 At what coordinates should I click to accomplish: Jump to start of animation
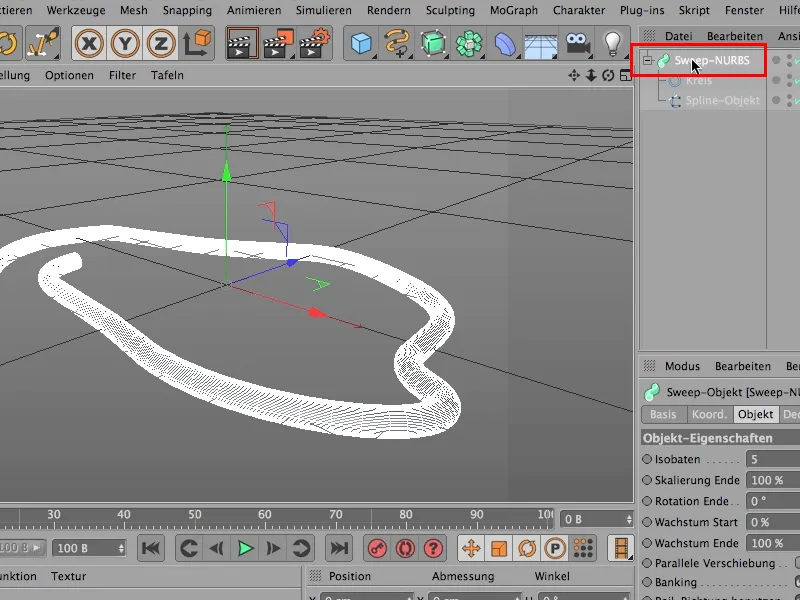(x=151, y=548)
